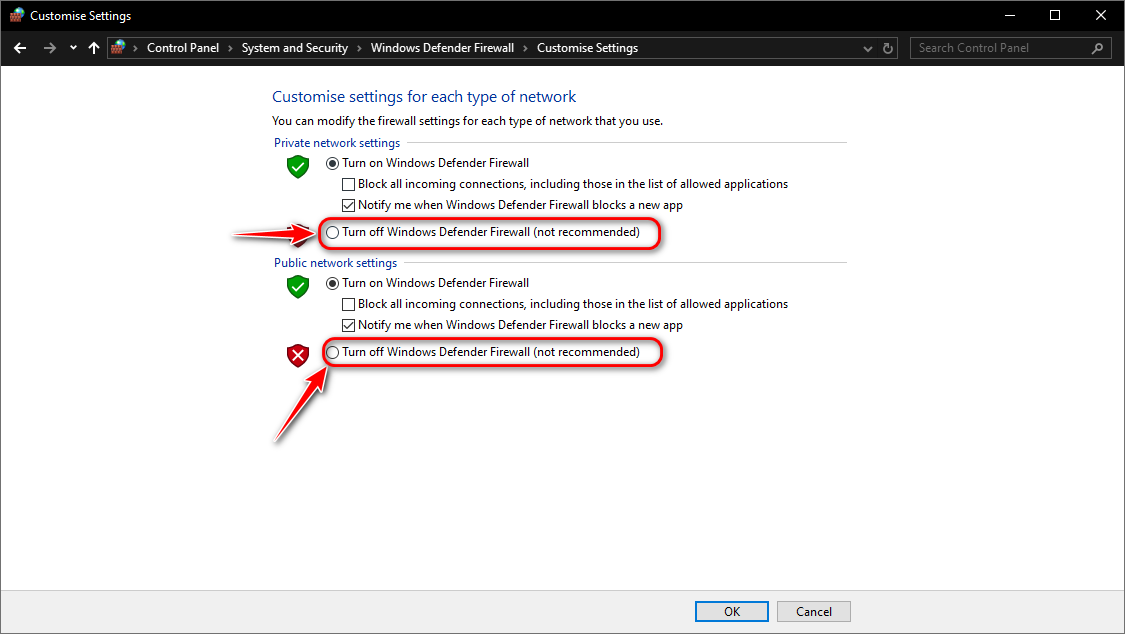Click the OK button to save settings
This screenshot has width=1125, height=634.
[x=731, y=611]
